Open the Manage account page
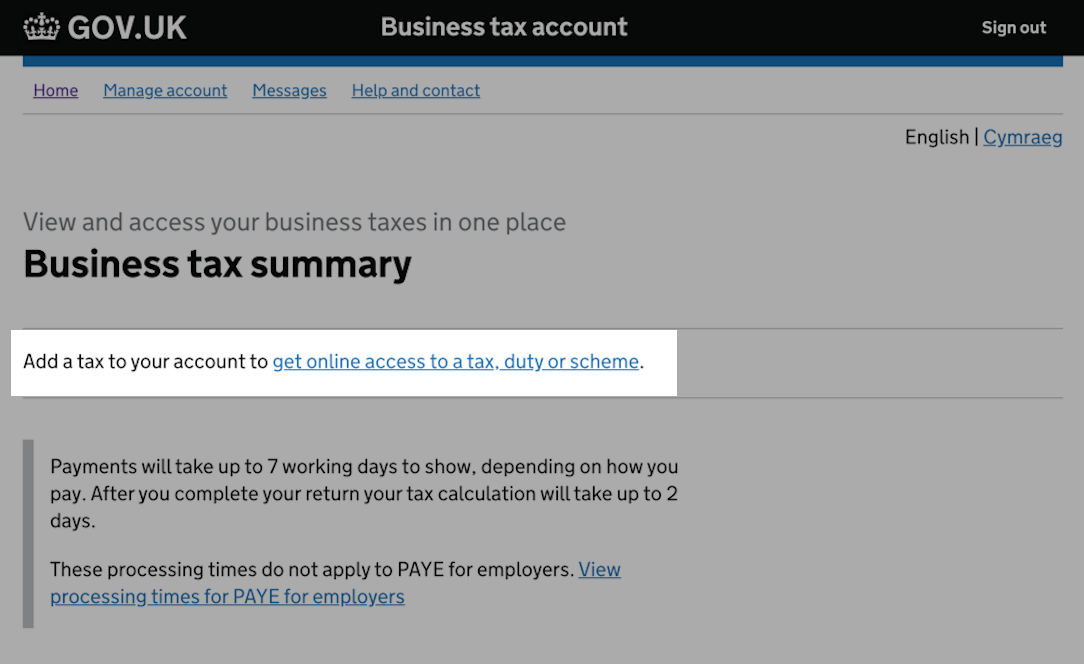Screen dimensions: 1084x664 pos(165,90)
